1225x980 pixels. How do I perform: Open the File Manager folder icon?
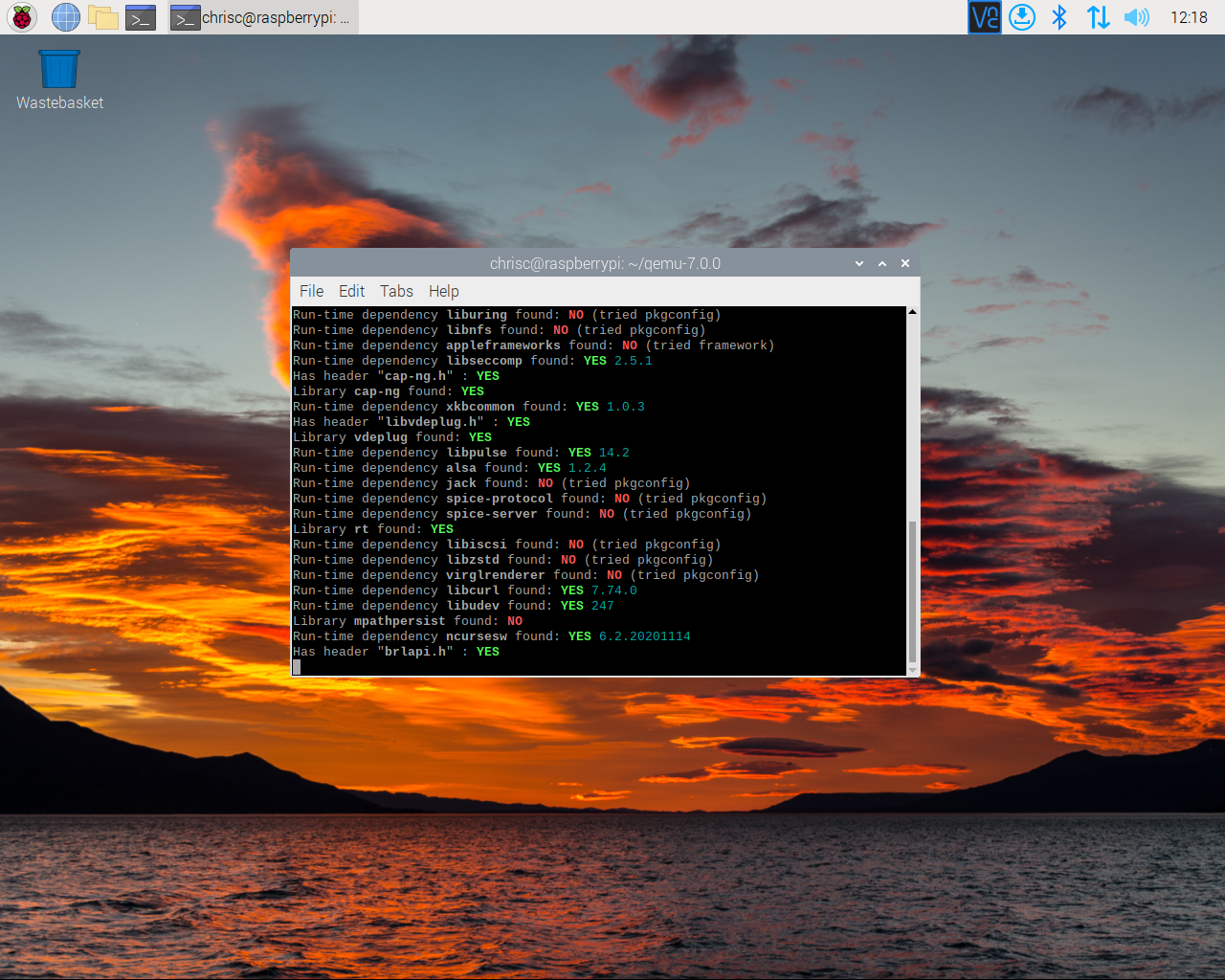click(103, 17)
